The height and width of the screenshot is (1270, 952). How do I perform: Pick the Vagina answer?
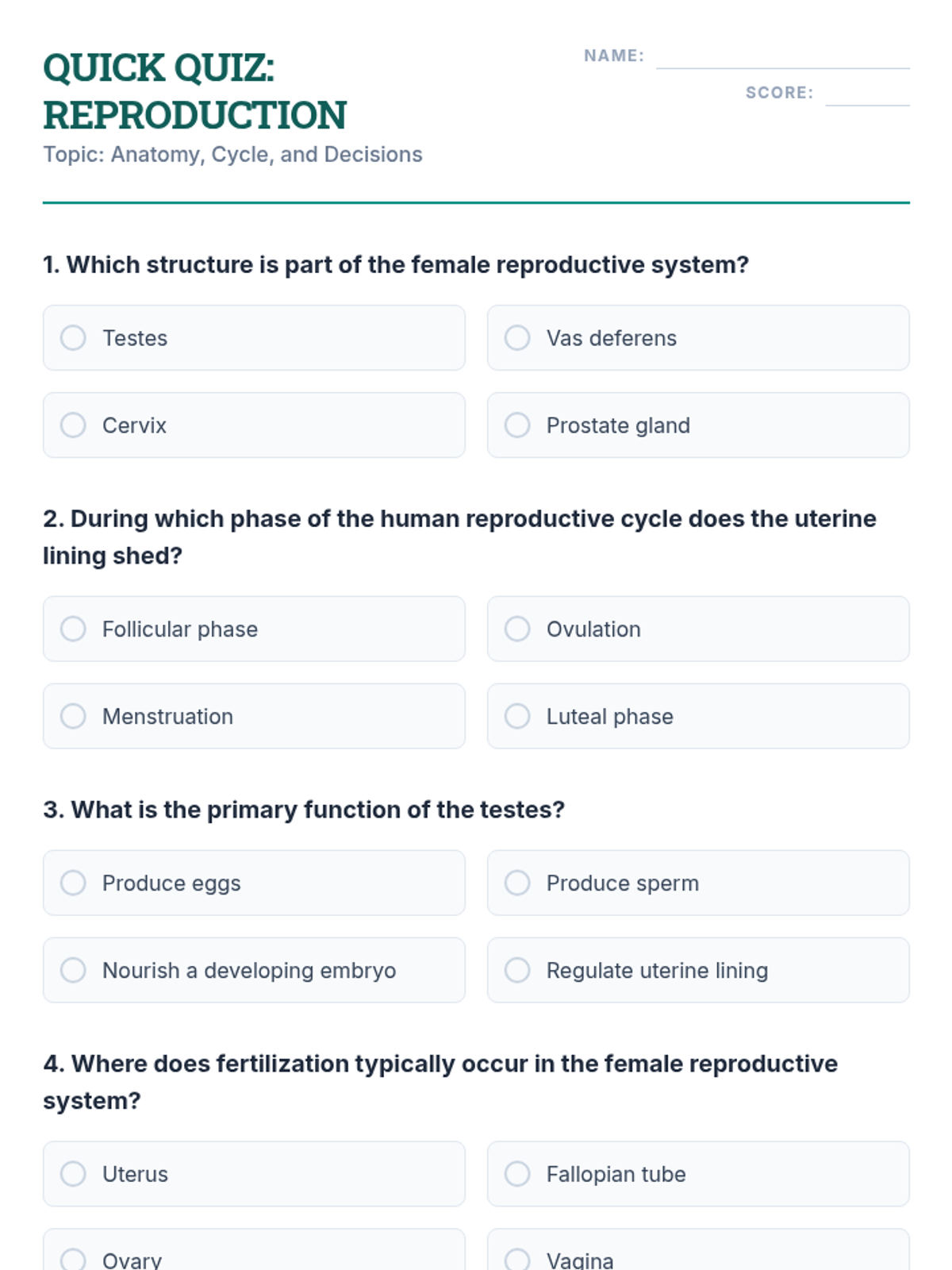(x=698, y=1250)
